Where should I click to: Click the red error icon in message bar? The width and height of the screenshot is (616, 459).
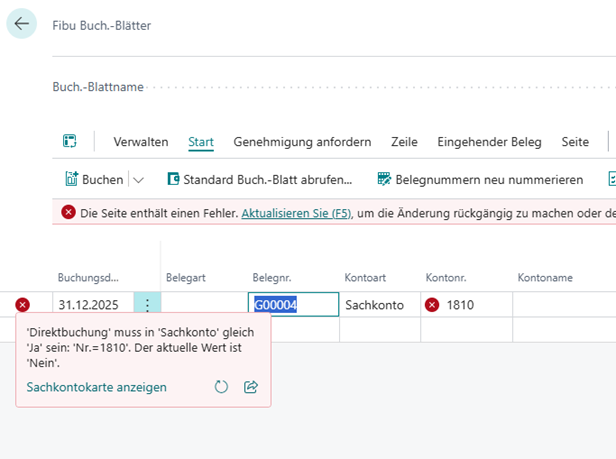click(x=68, y=213)
